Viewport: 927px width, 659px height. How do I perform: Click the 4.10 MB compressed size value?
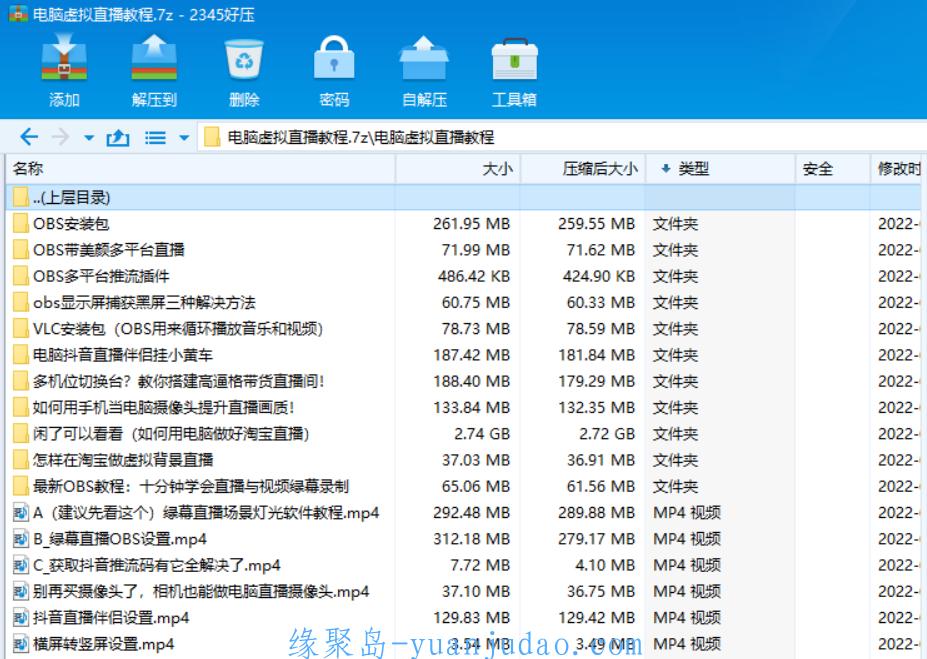click(605, 565)
